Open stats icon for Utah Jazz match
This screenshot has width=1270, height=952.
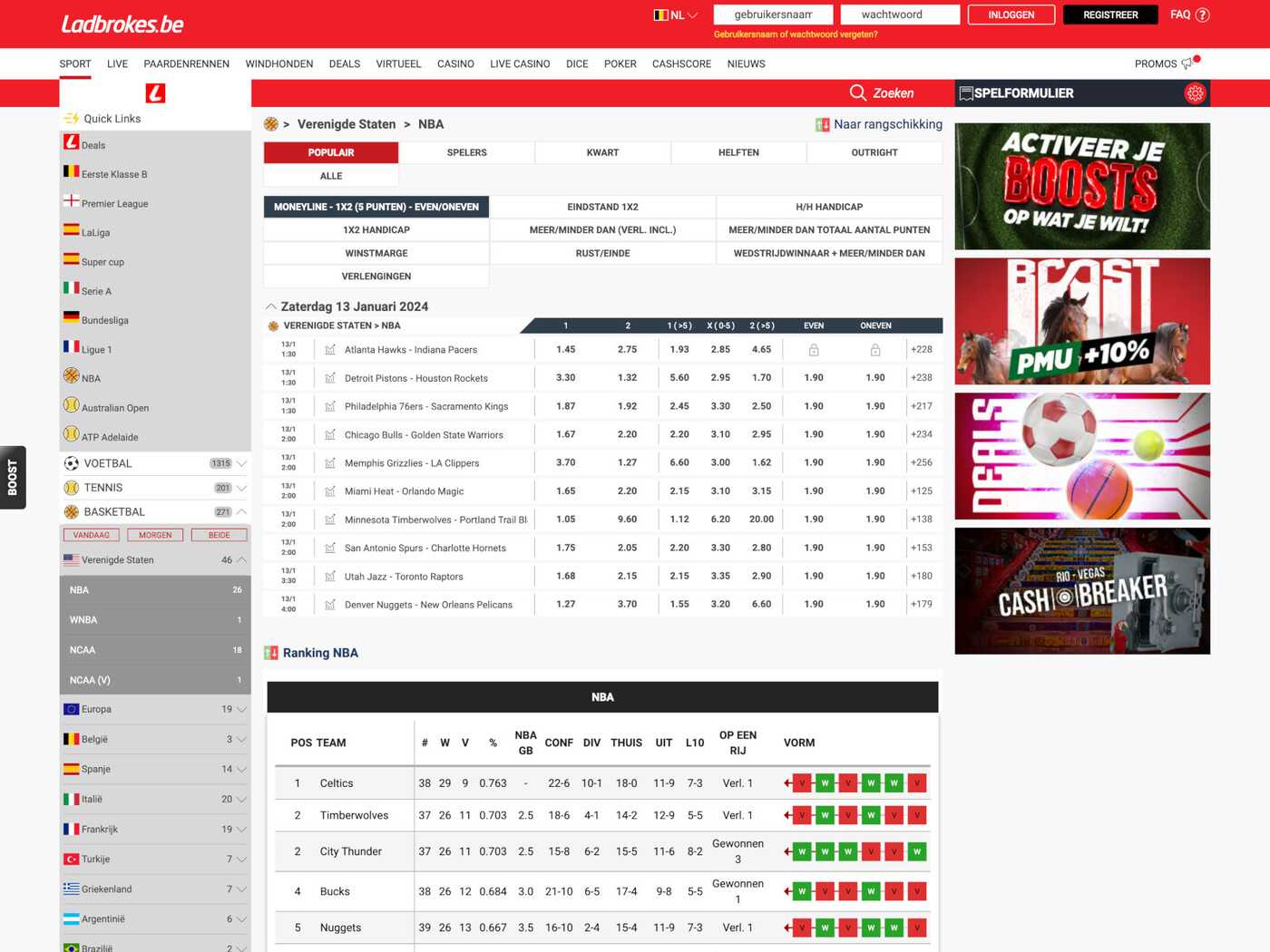tap(330, 577)
